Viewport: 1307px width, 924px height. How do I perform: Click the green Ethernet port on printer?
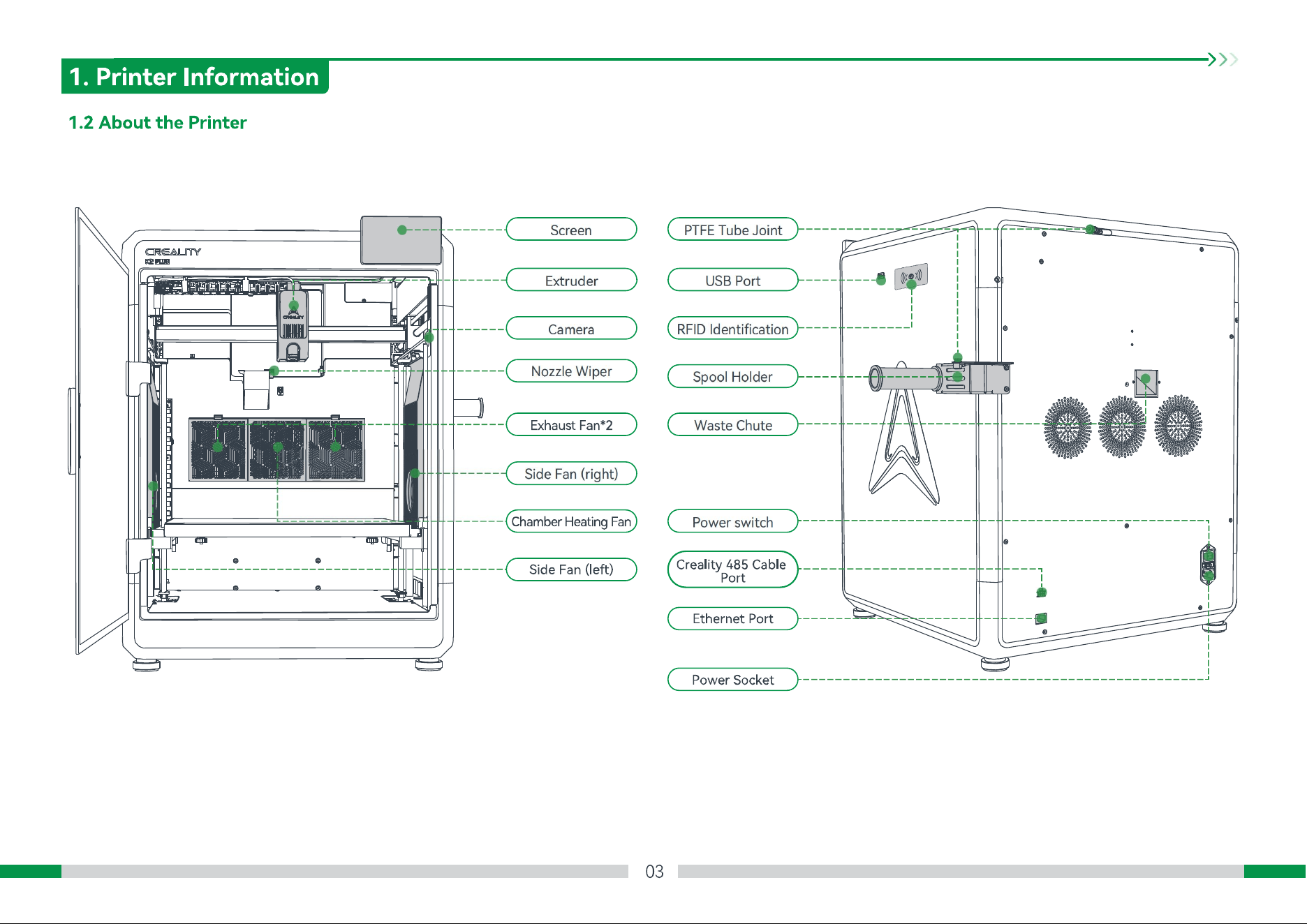1041,618
